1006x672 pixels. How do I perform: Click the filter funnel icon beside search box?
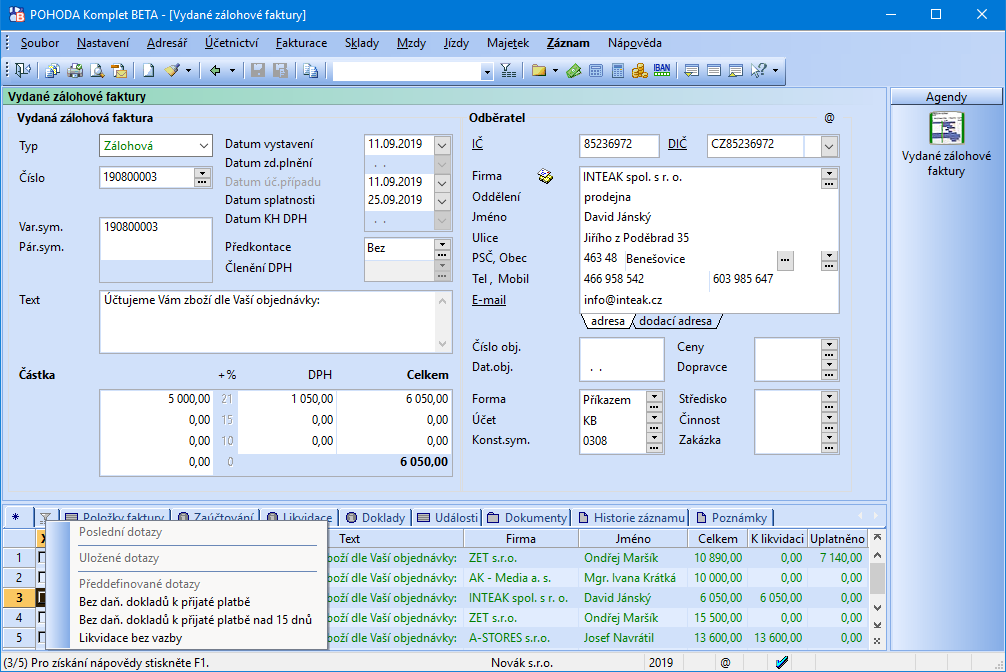(x=508, y=71)
